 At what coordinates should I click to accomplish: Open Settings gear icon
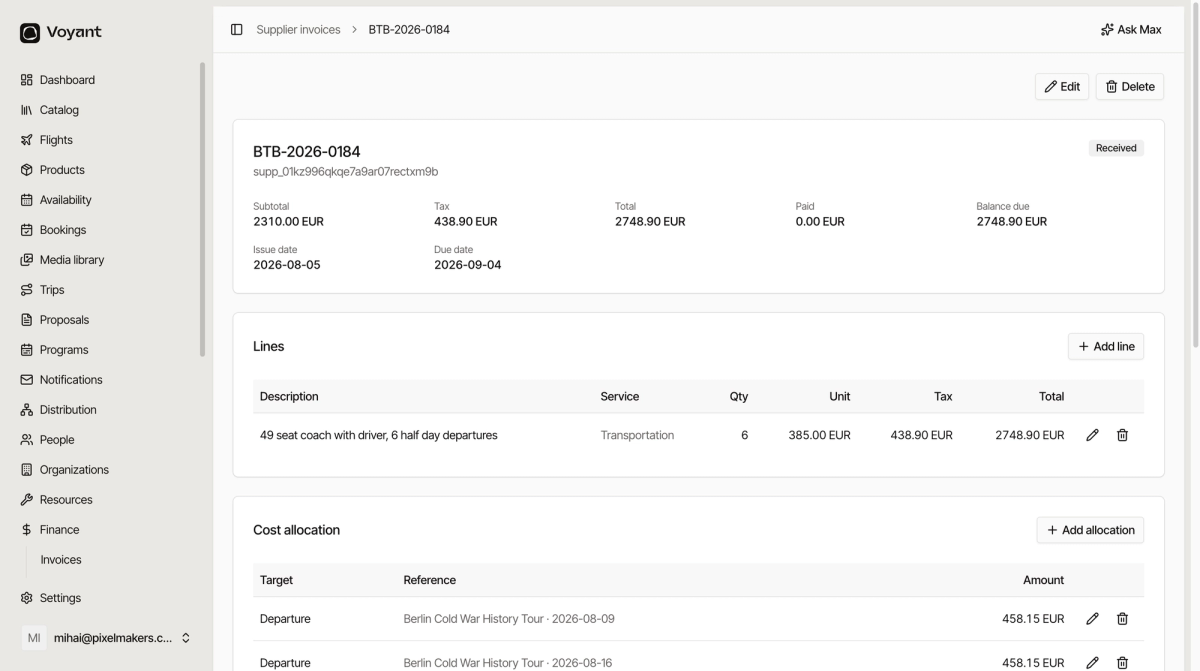[x=27, y=598]
